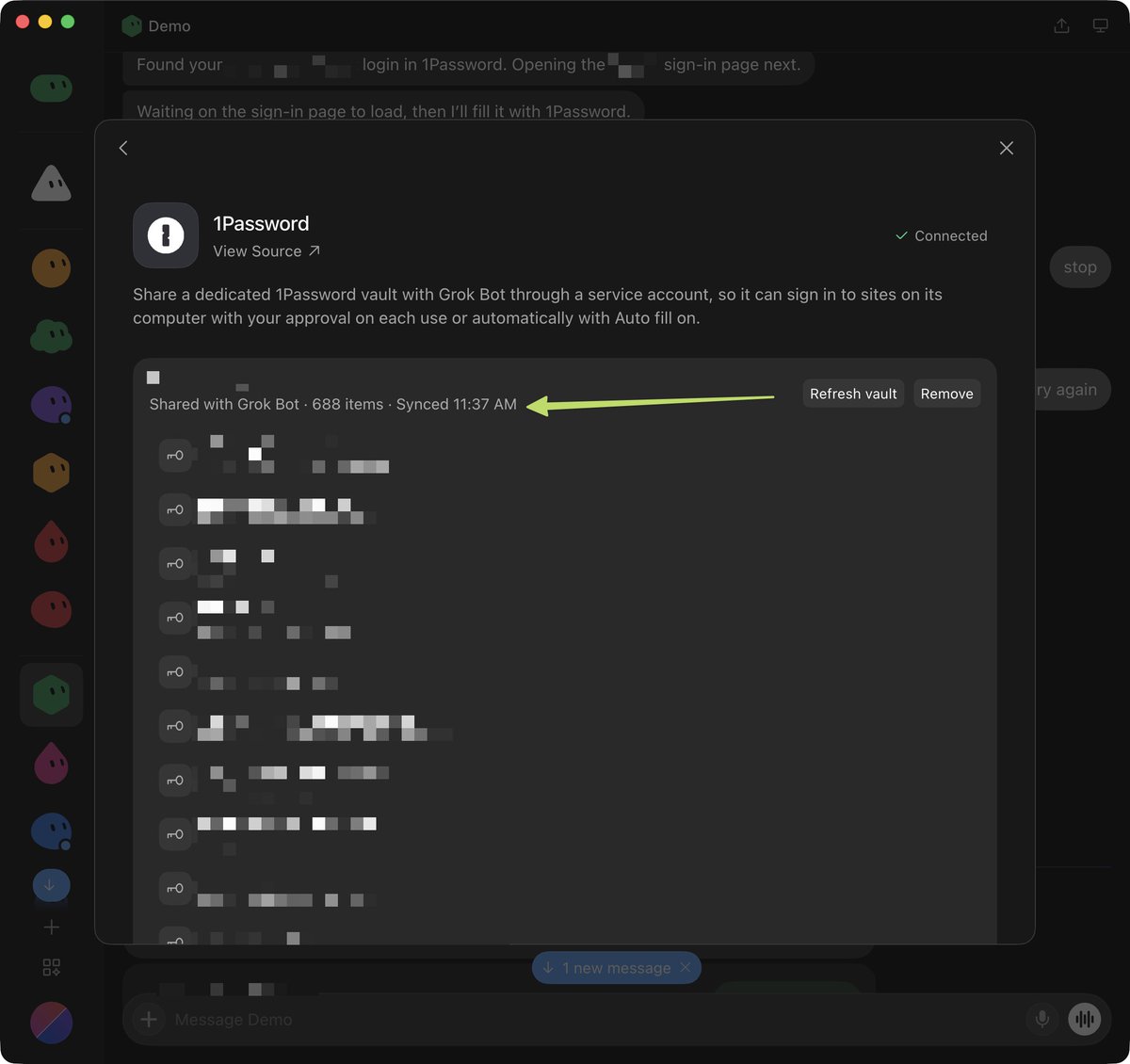Open the user profile avatar in sidebar
Viewport: 1130px width, 1064px height.
pyautogui.click(x=52, y=1023)
